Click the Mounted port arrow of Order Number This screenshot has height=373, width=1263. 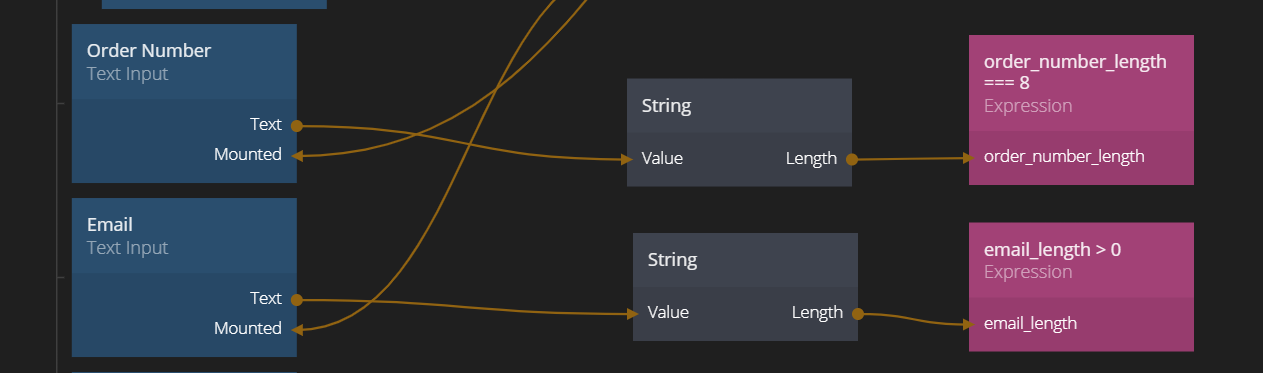tap(297, 155)
